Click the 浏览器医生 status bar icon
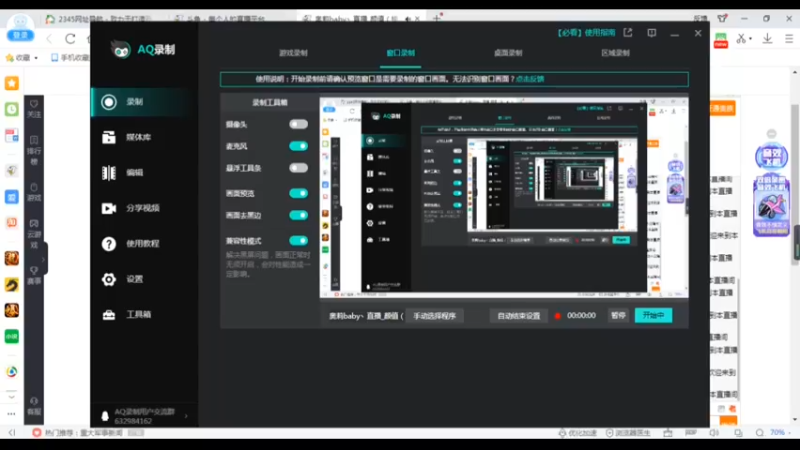 [x=628, y=433]
